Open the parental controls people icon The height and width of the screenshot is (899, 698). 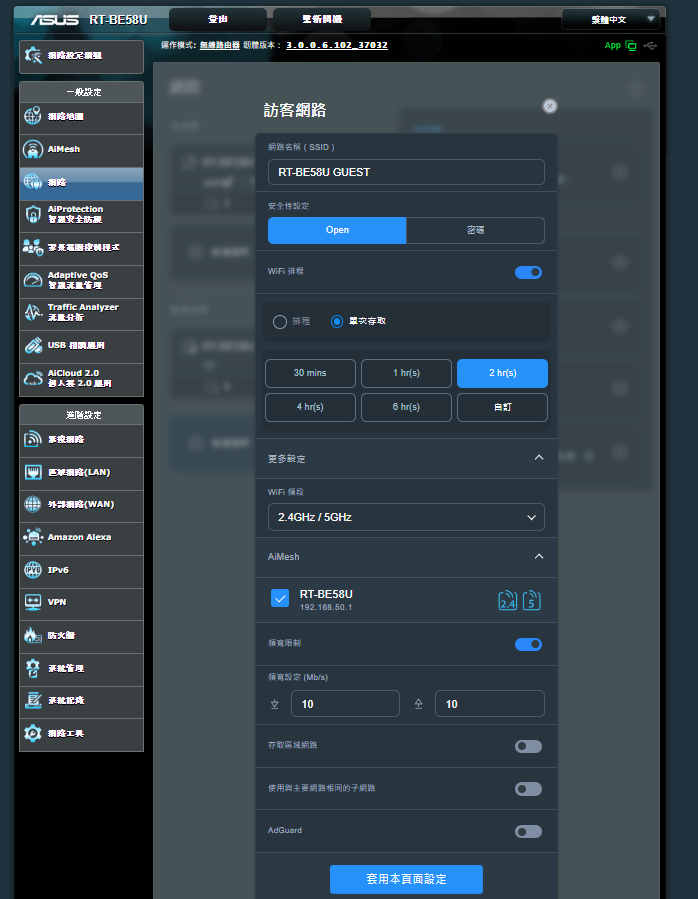tap(33, 247)
